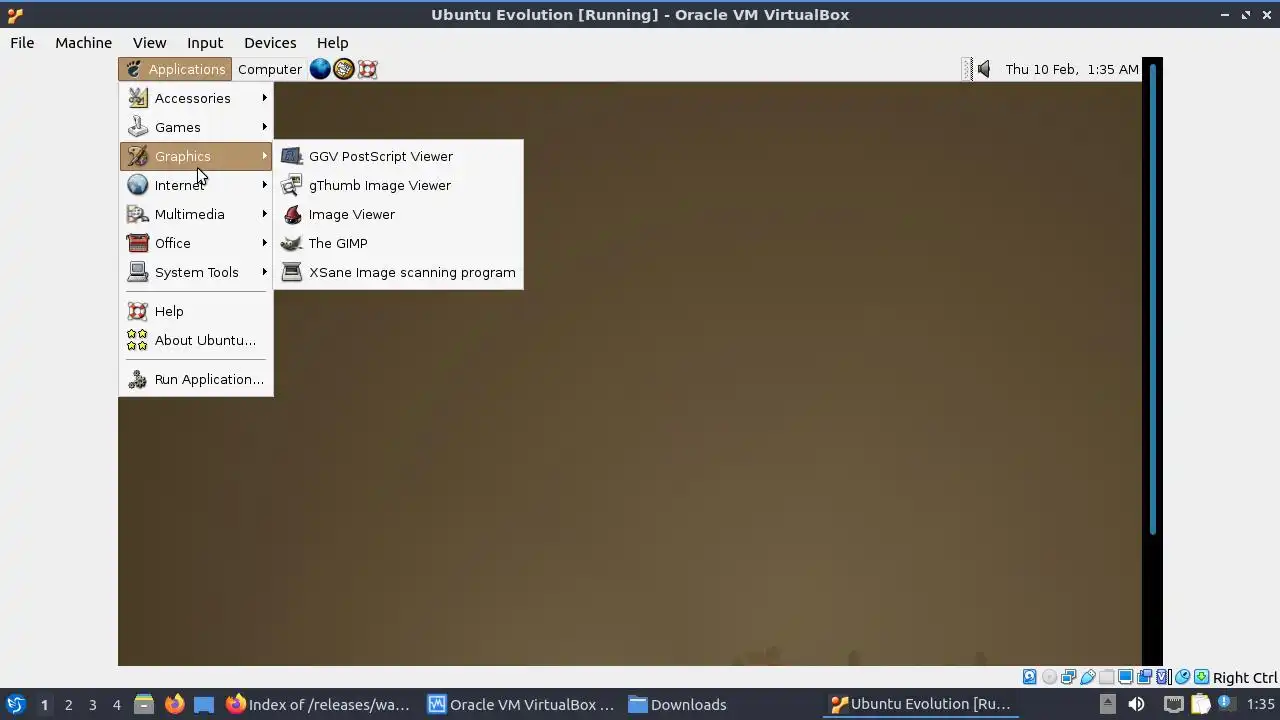Screen dimensions: 1280x720
Task: Launch Firefox from host taskbar launcher
Action: [174, 704]
